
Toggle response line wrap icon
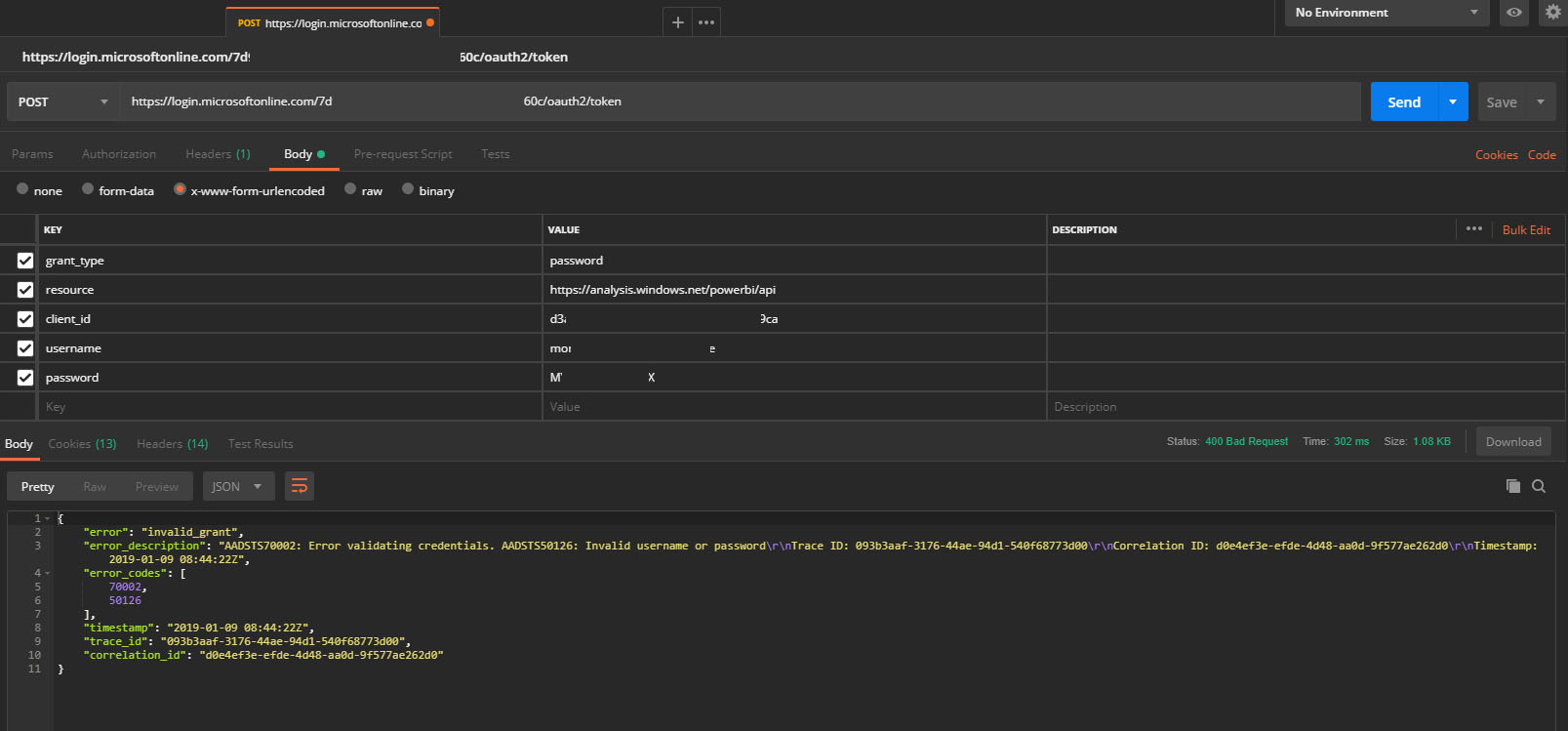pyautogui.click(x=300, y=486)
